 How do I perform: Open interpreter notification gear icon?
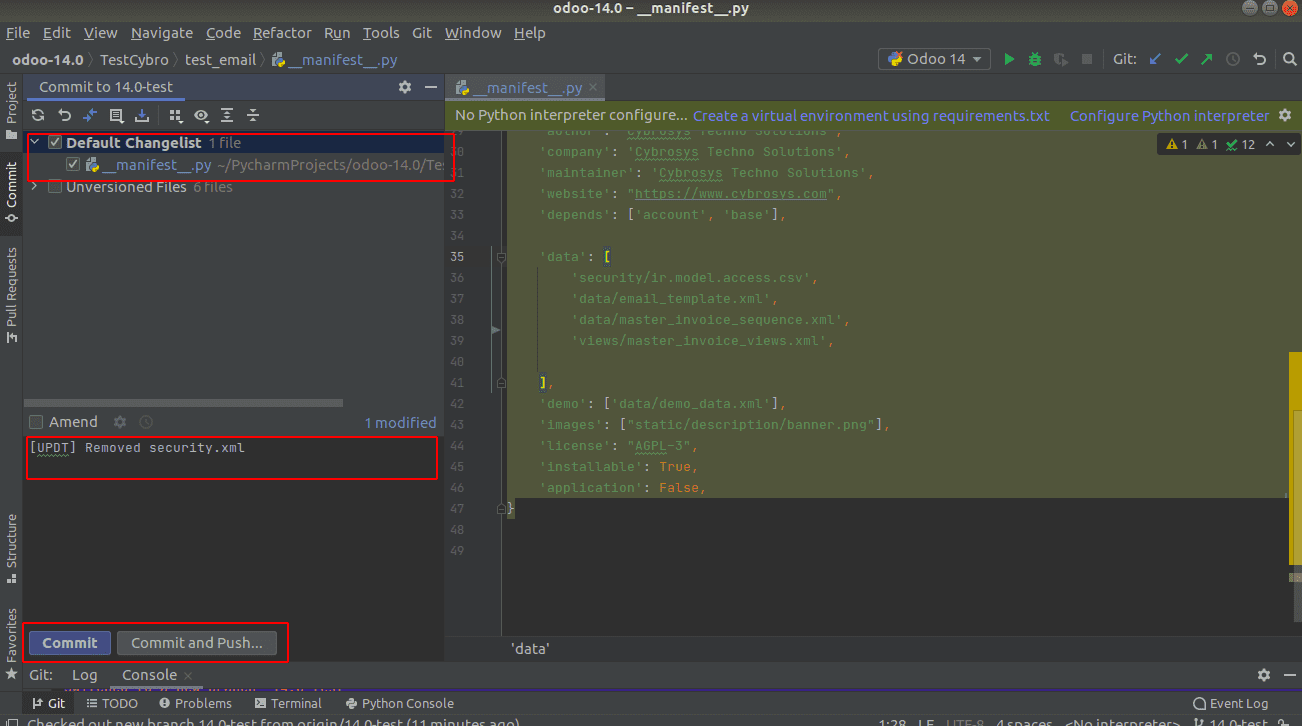[1285, 116]
